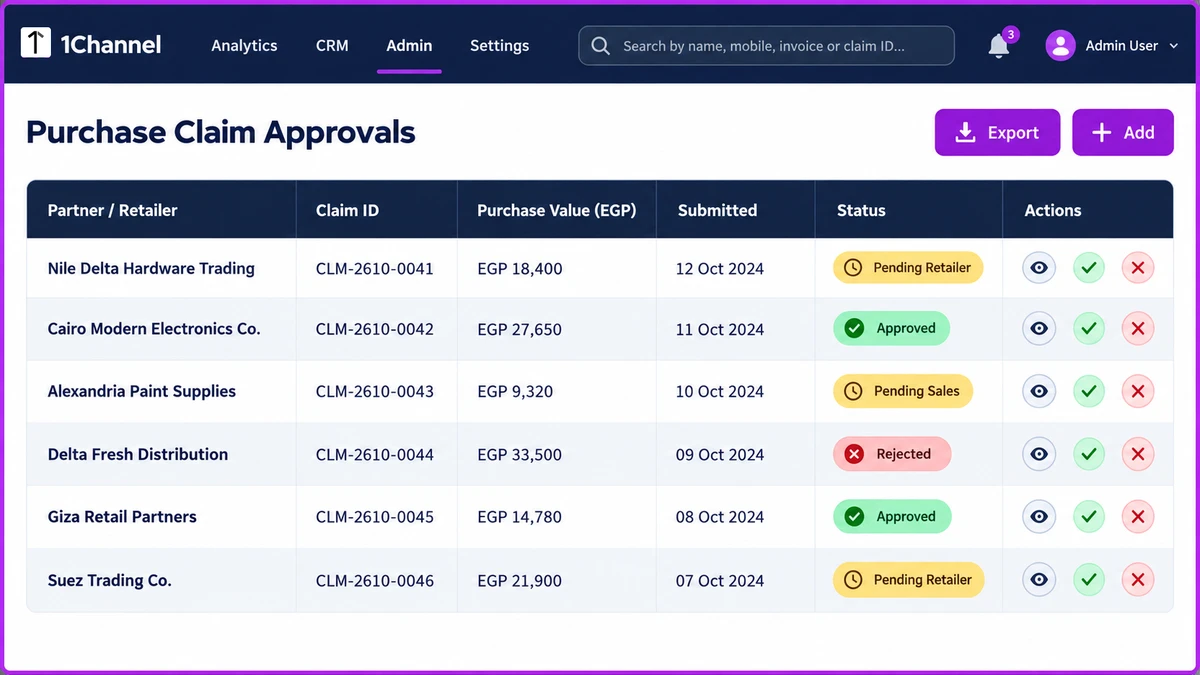Reject the Delta Fresh Distribution claim
Screen dimensions: 1200x675
point(1138,454)
